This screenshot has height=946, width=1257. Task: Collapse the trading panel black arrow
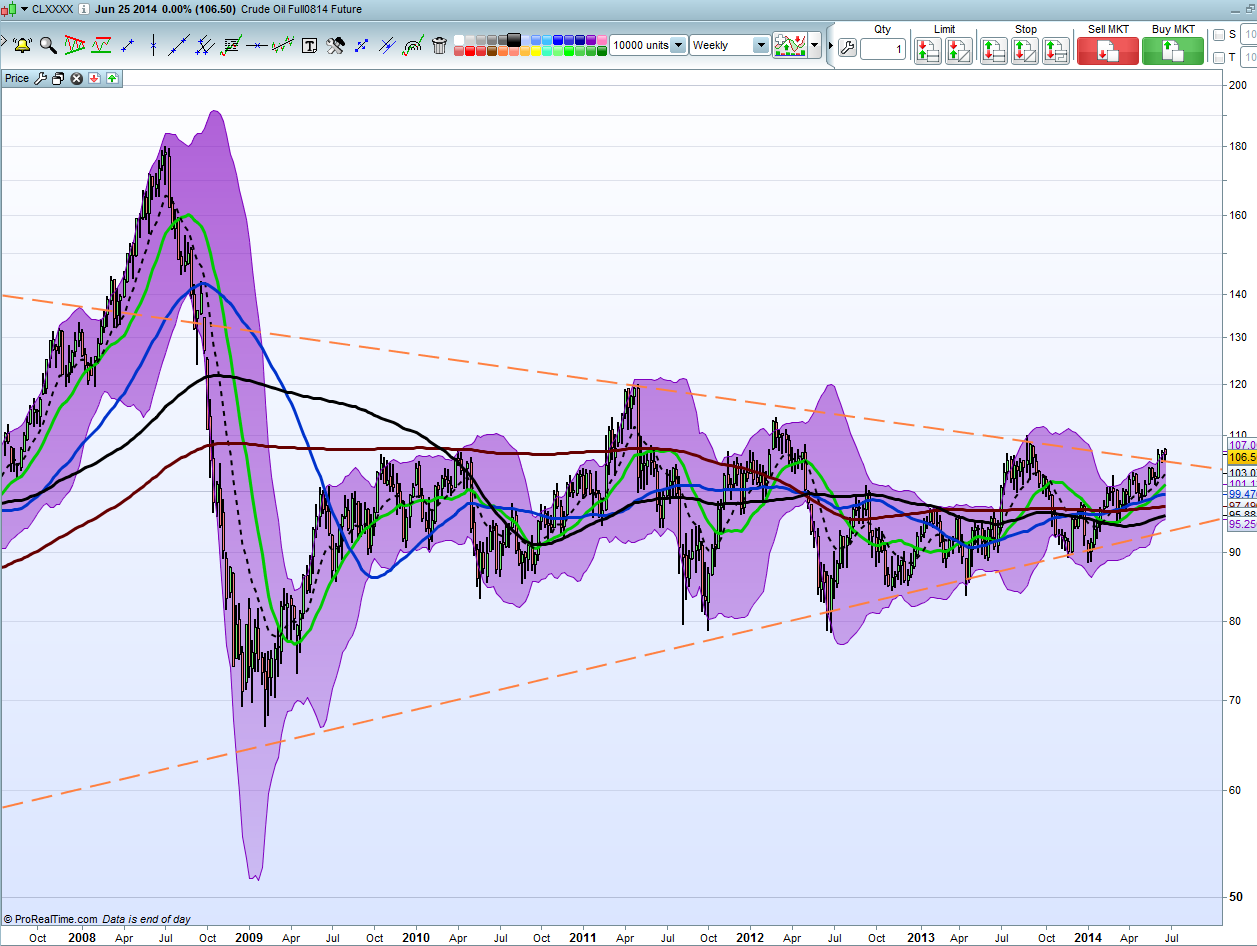coord(830,45)
